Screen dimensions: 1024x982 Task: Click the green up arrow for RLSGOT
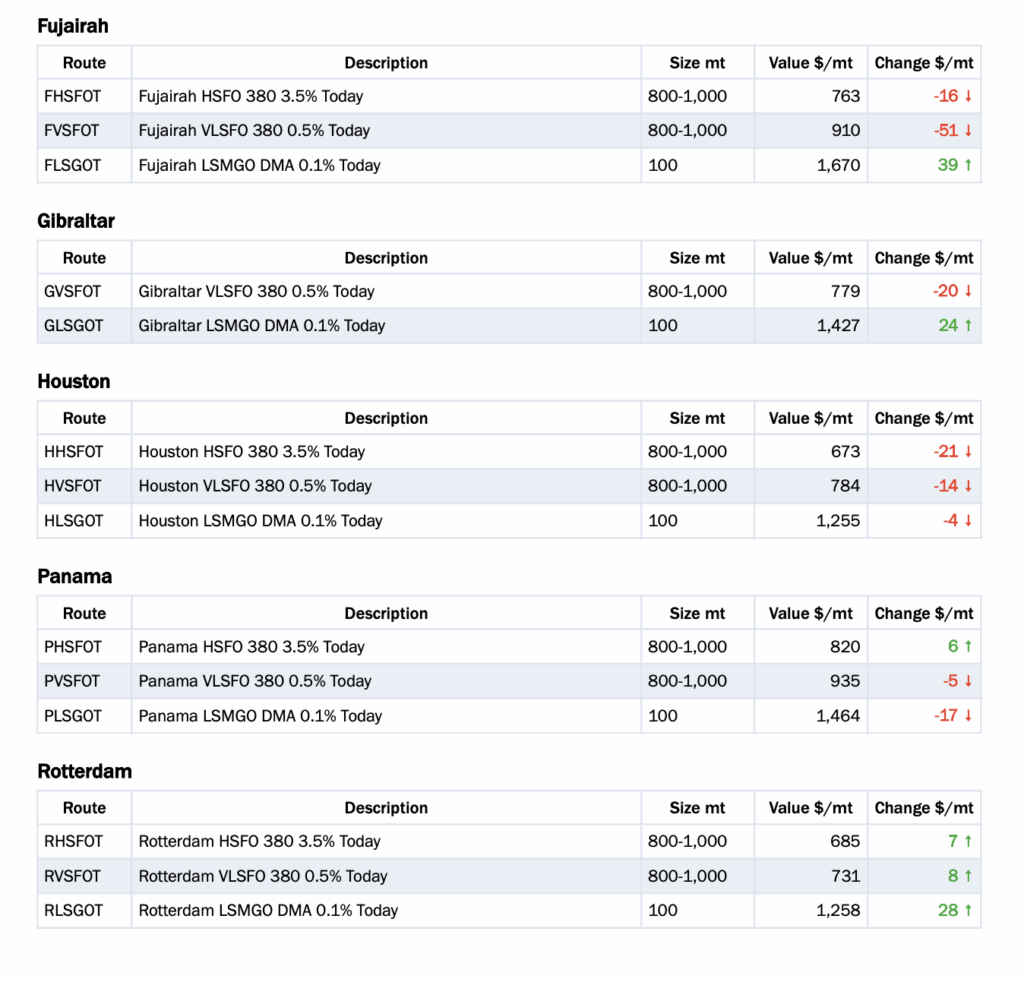(968, 910)
